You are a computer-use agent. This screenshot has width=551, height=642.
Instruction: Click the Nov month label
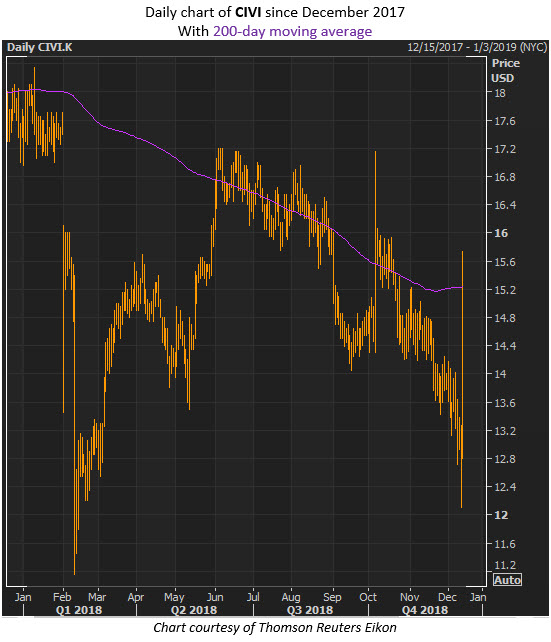[409, 597]
